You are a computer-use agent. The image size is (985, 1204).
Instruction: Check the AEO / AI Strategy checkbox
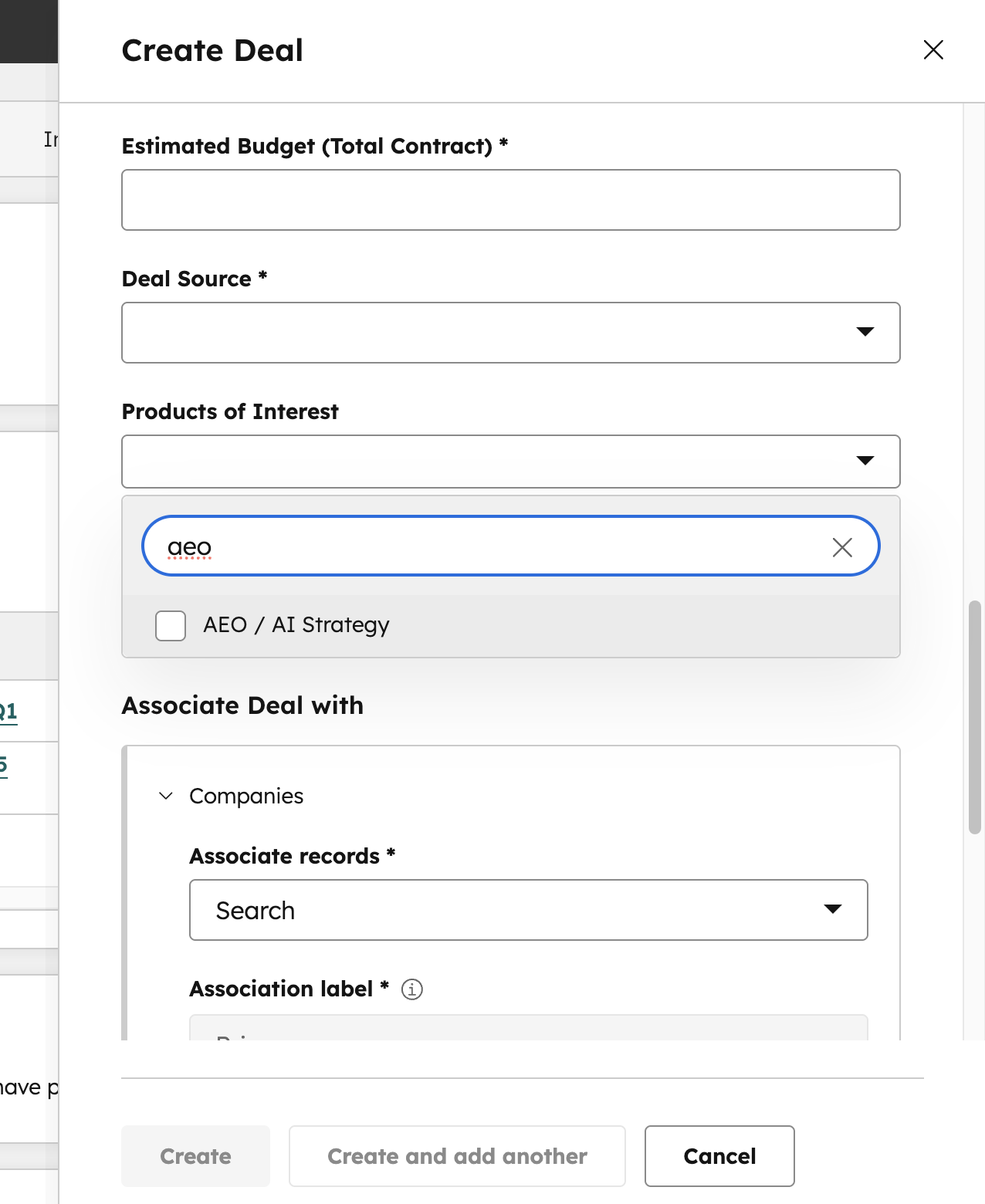[171, 625]
